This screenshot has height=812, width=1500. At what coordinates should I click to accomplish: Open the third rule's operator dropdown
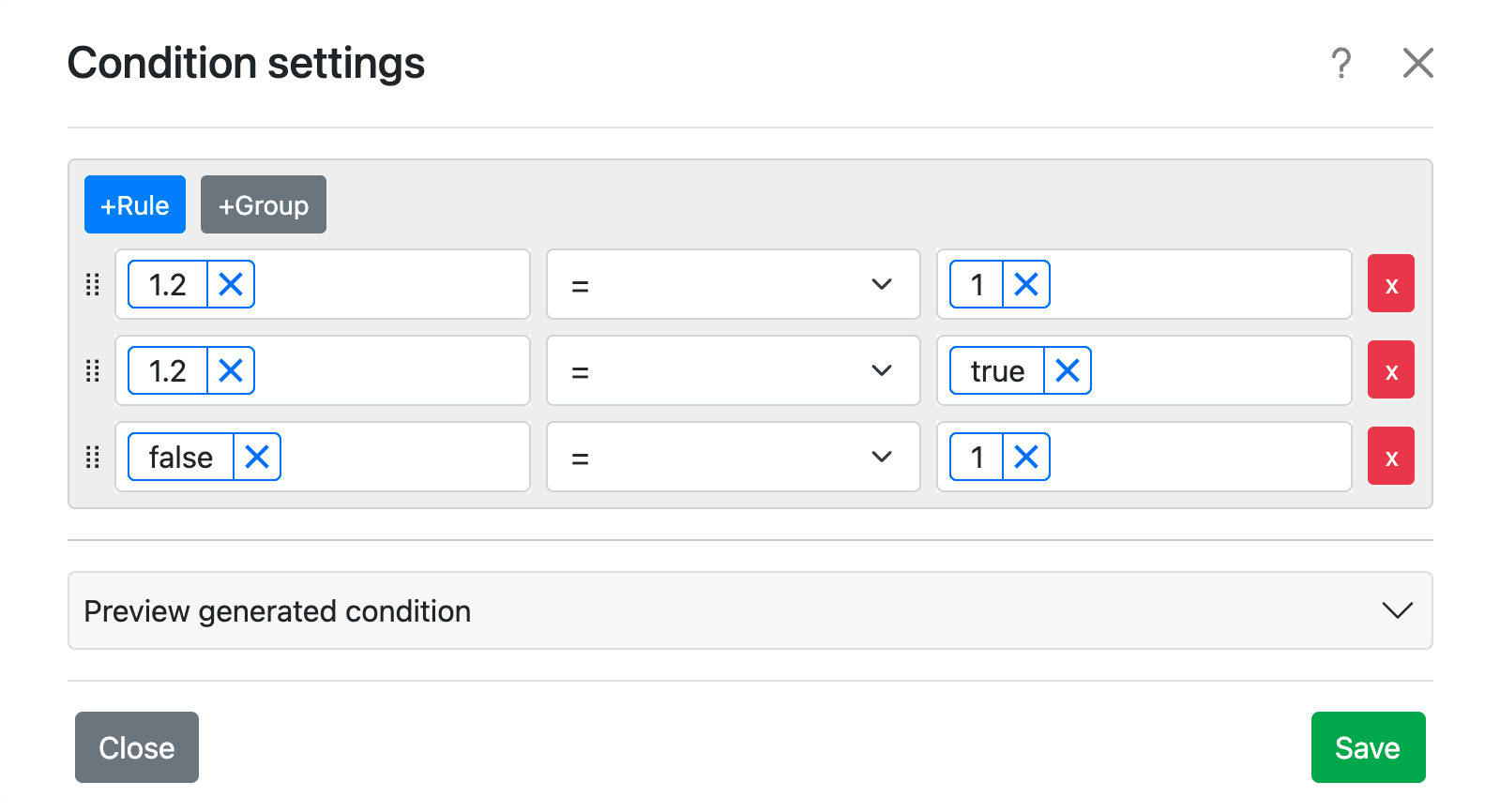(733, 457)
